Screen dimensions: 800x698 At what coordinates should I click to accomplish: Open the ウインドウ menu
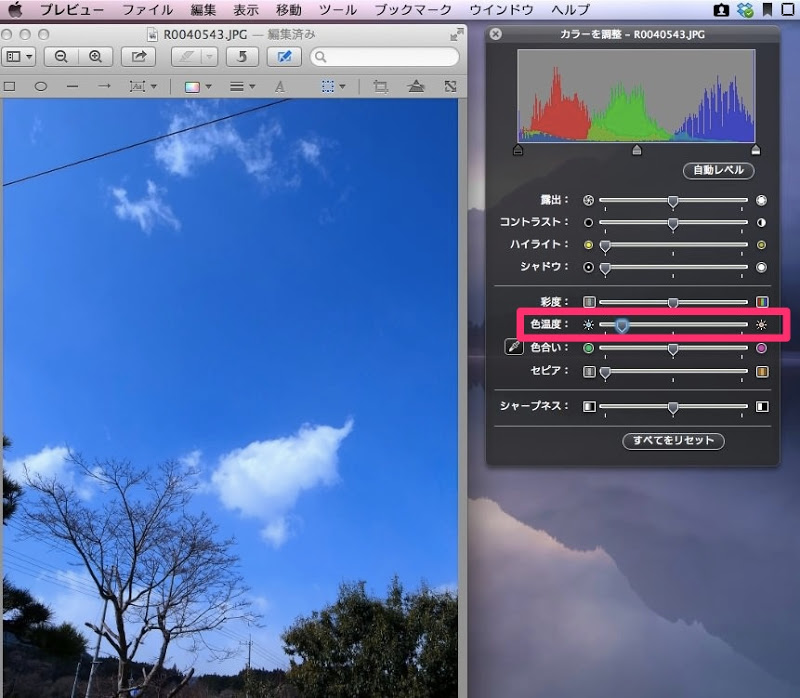tap(502, 10)
